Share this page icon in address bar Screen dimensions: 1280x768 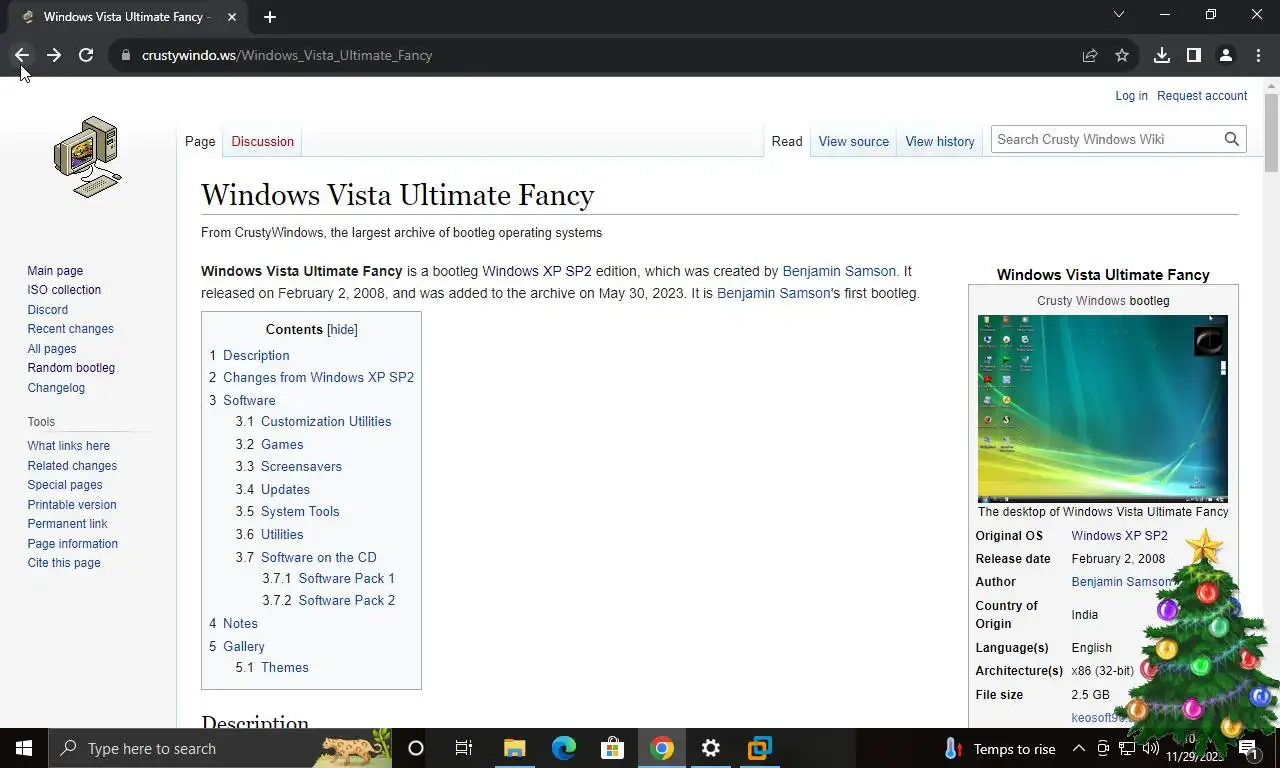click(x=1090, y=55)
